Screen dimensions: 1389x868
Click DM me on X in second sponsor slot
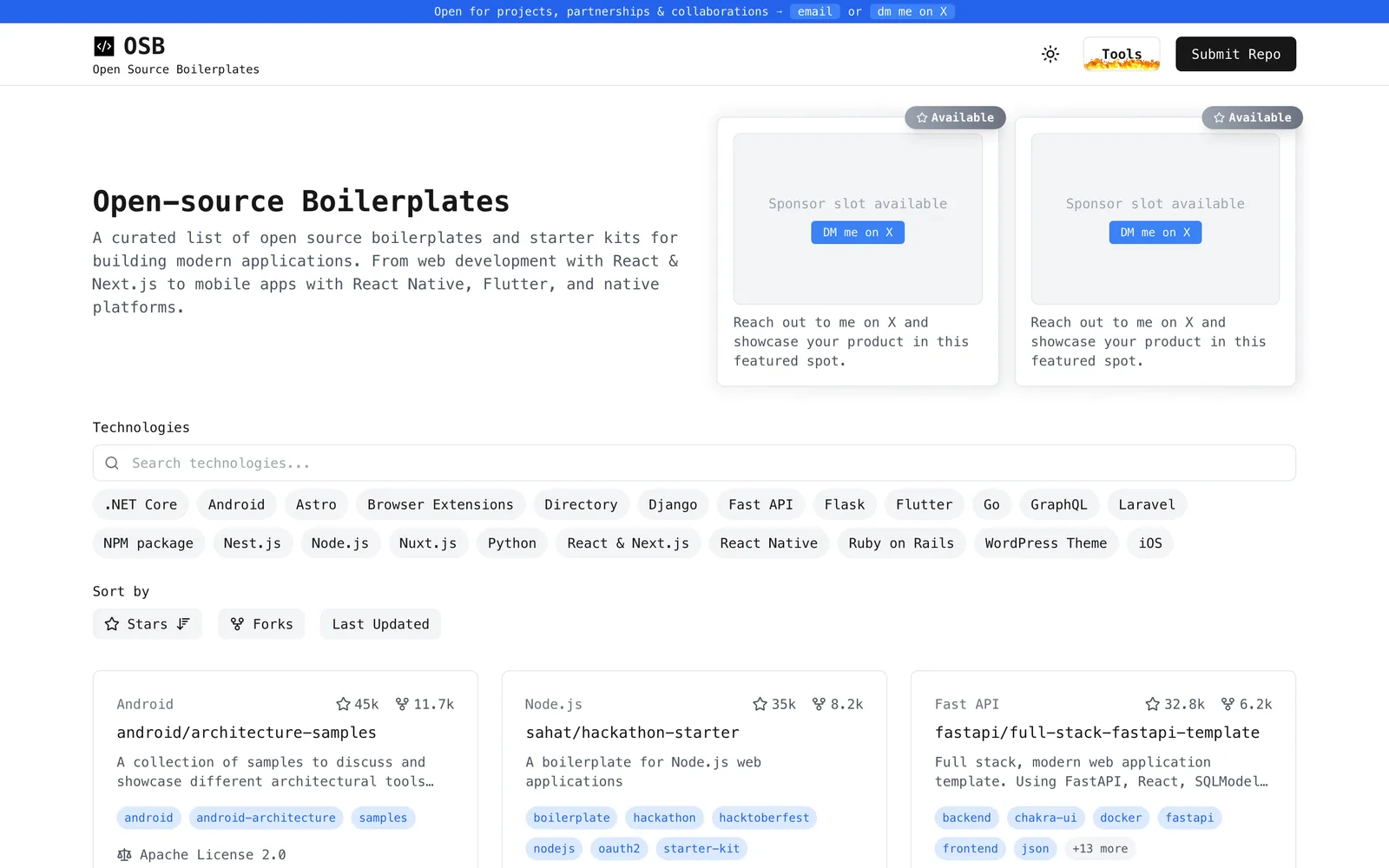1155,233
